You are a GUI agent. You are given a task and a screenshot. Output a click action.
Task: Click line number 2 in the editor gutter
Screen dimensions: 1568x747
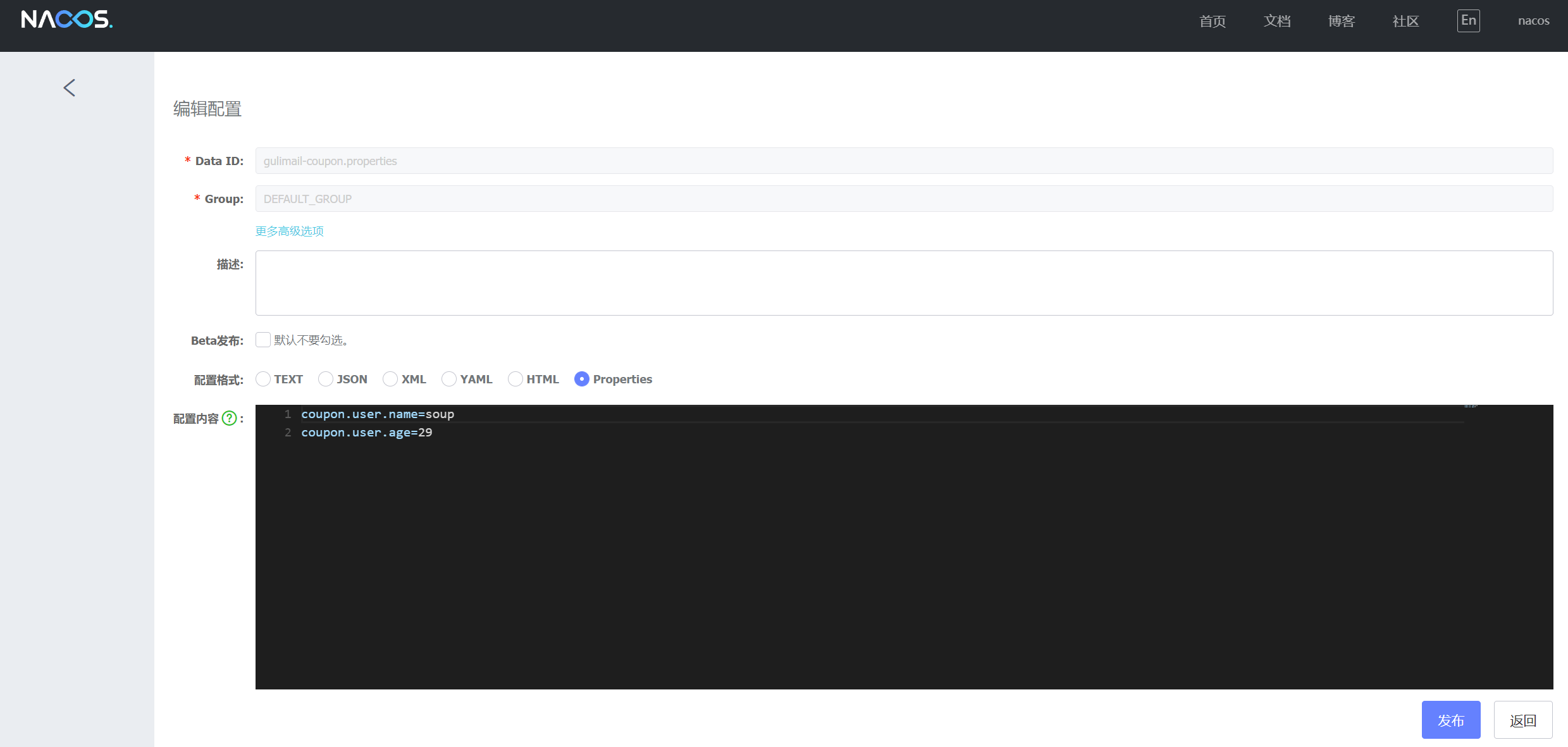tap(288, 433)
